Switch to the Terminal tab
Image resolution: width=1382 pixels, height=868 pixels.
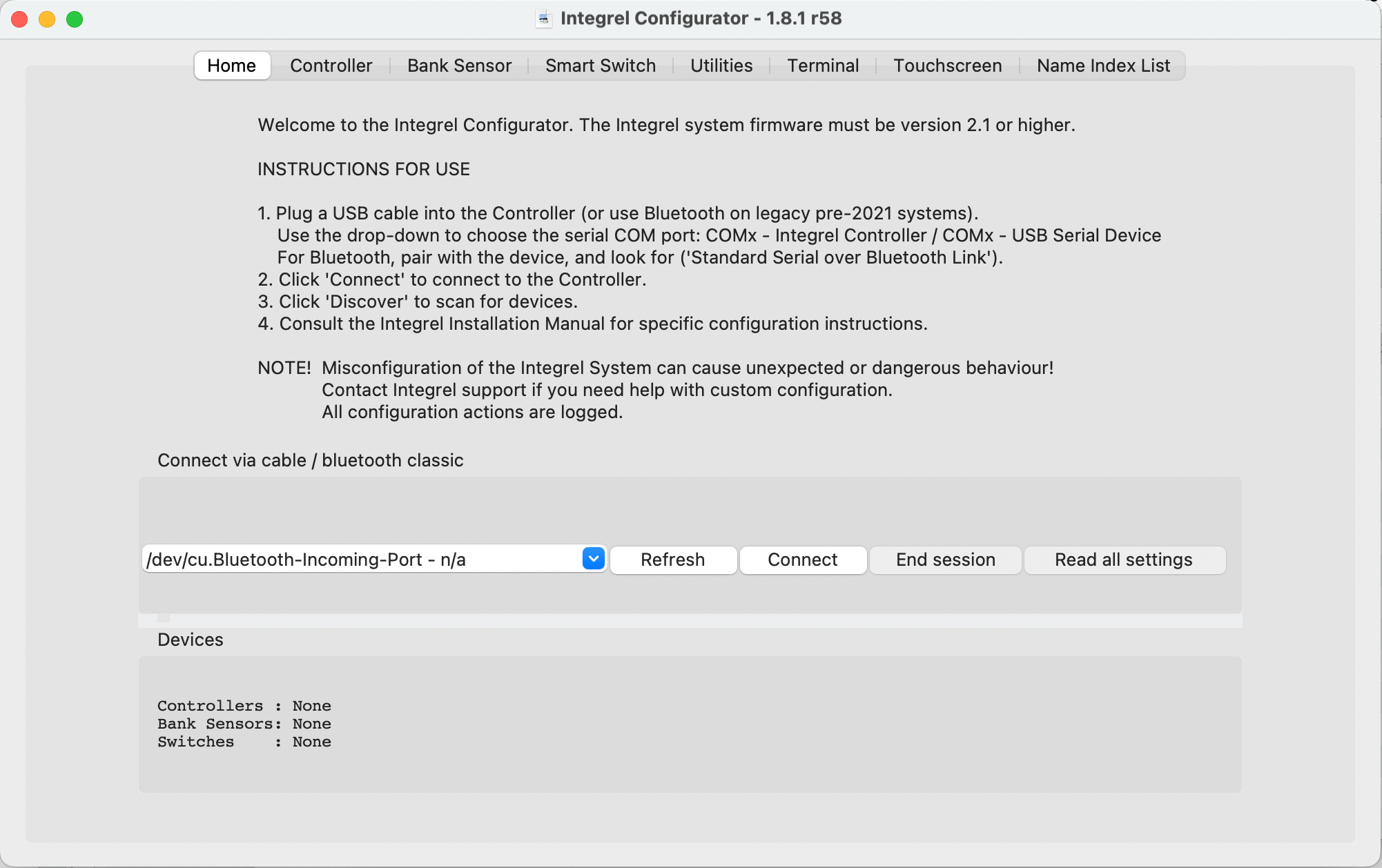(x=823, y=66)
